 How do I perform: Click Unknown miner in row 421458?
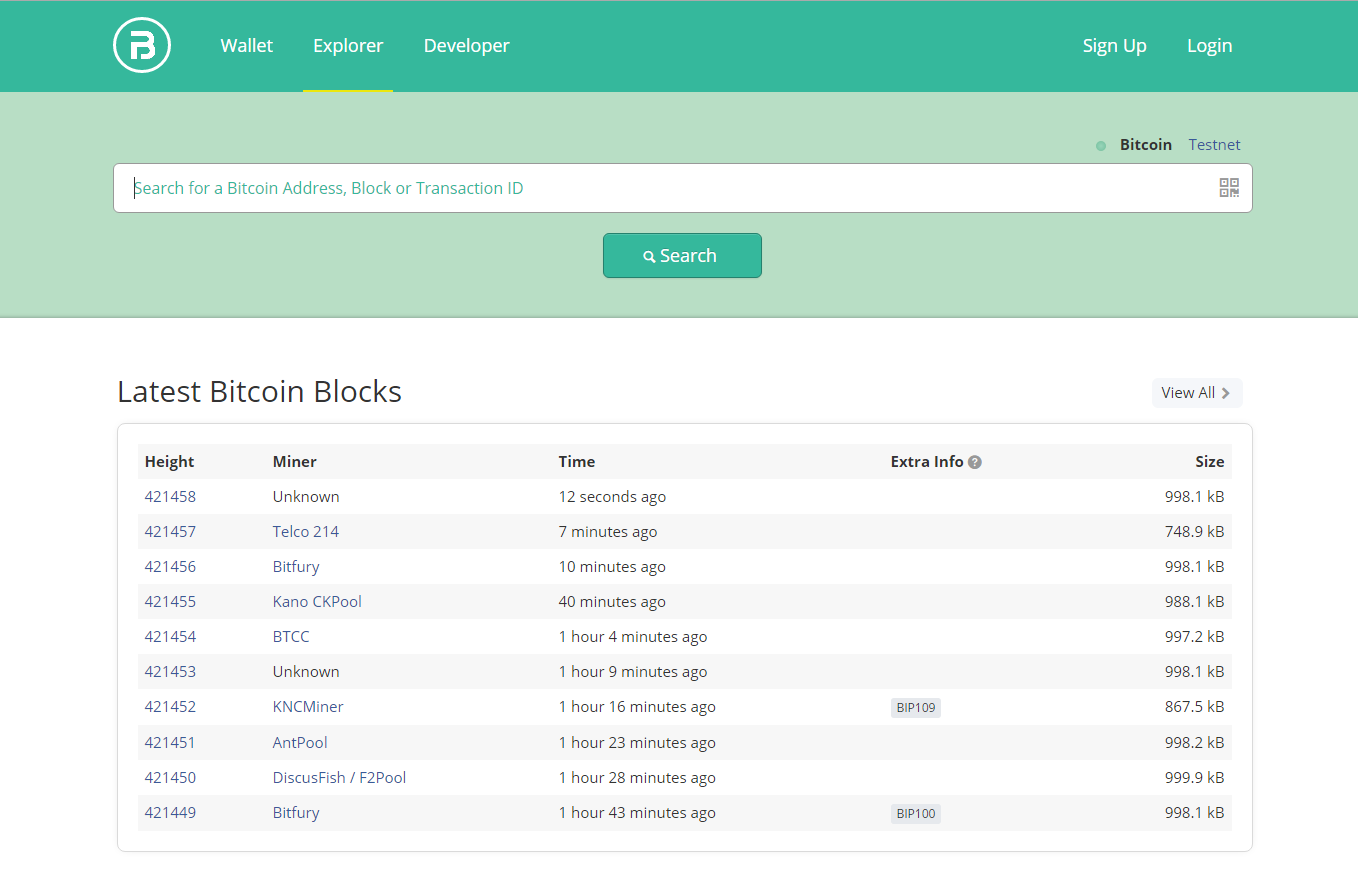(306, 497)
